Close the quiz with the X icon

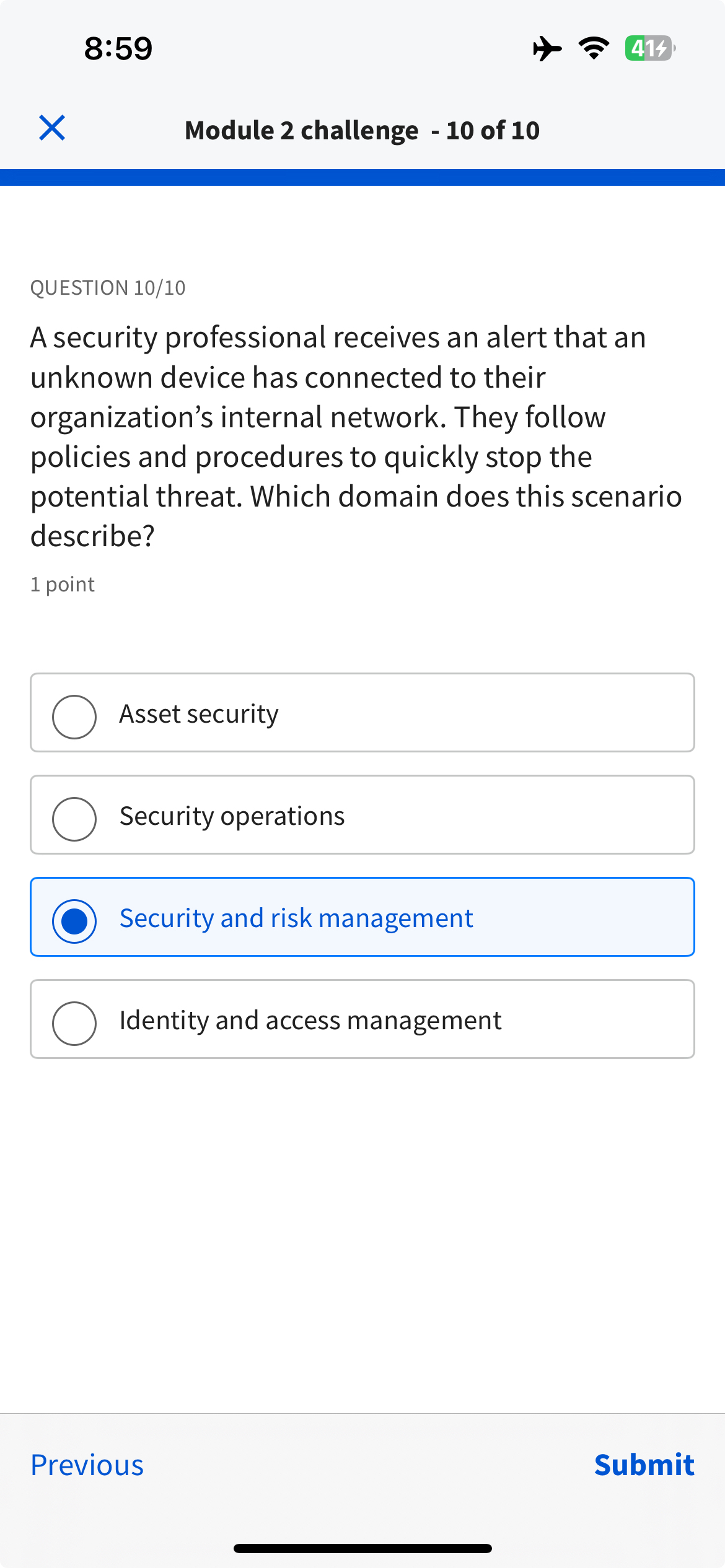point(52,128)
